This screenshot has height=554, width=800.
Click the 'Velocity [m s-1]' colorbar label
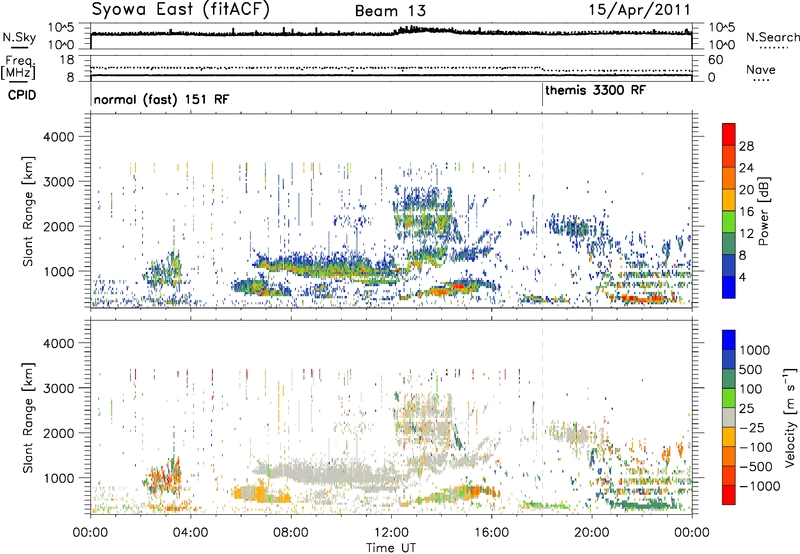click(x=790, y=417)
